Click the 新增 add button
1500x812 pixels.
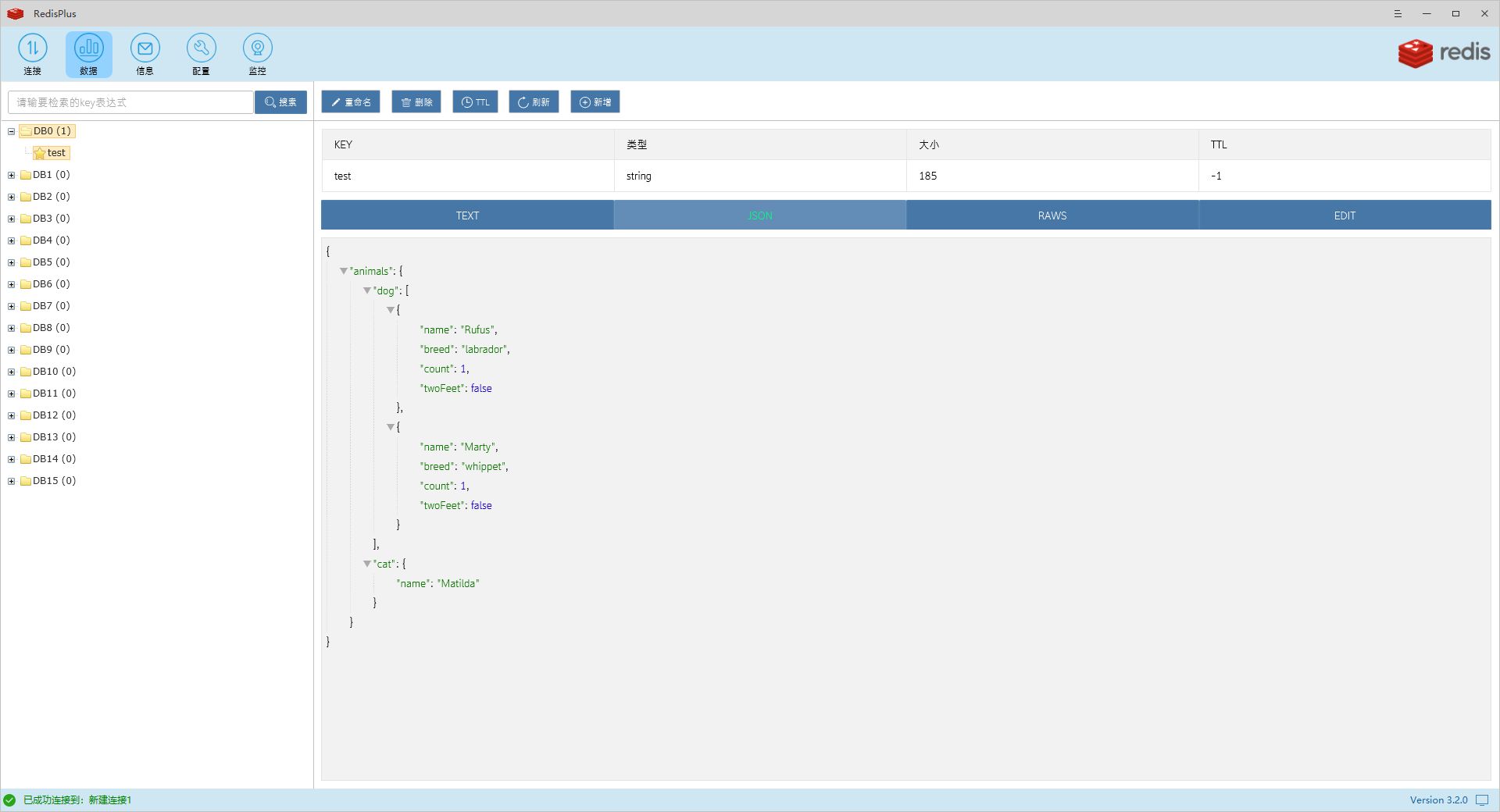(595, 102)
